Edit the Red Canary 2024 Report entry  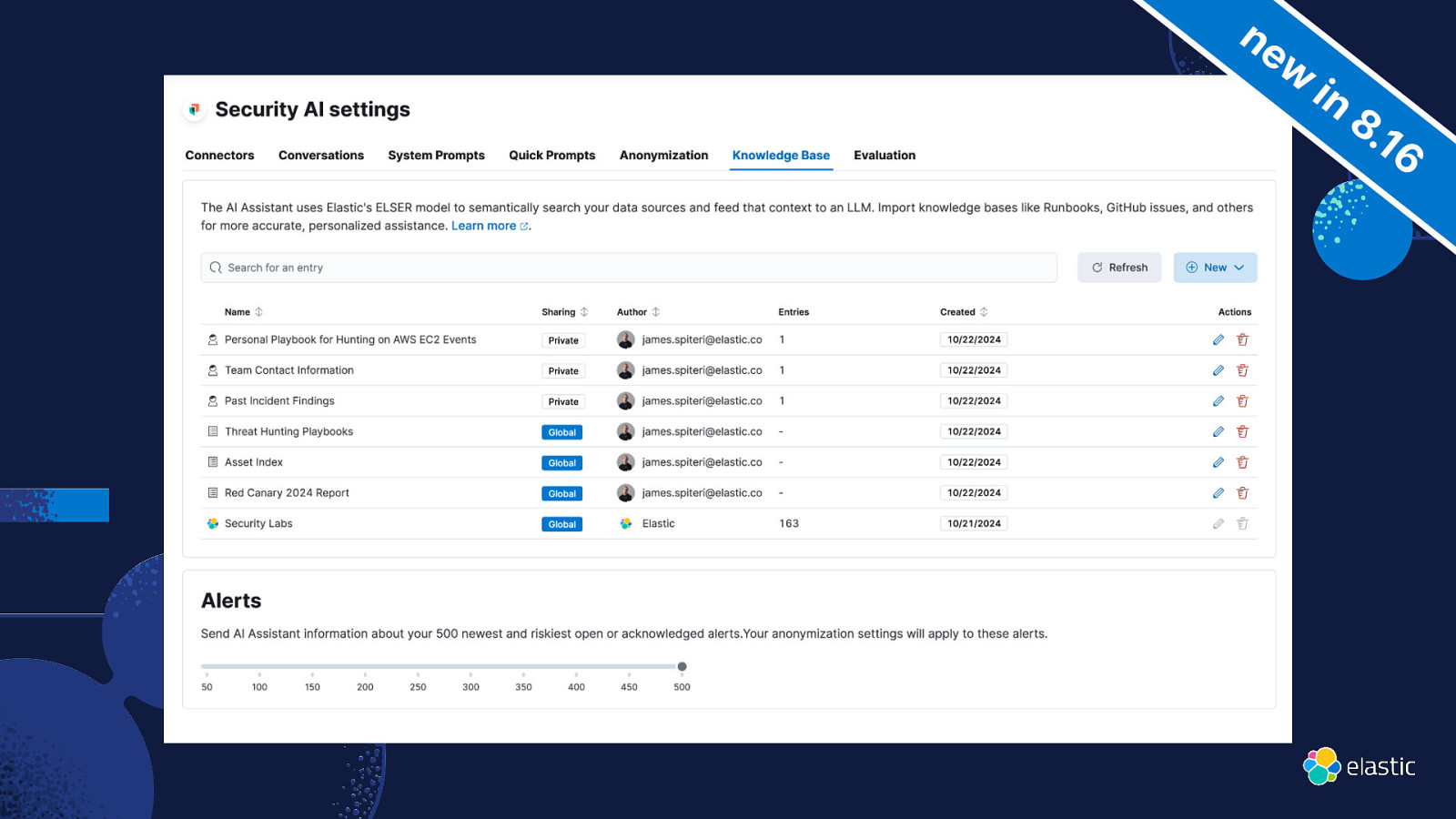1218,493
